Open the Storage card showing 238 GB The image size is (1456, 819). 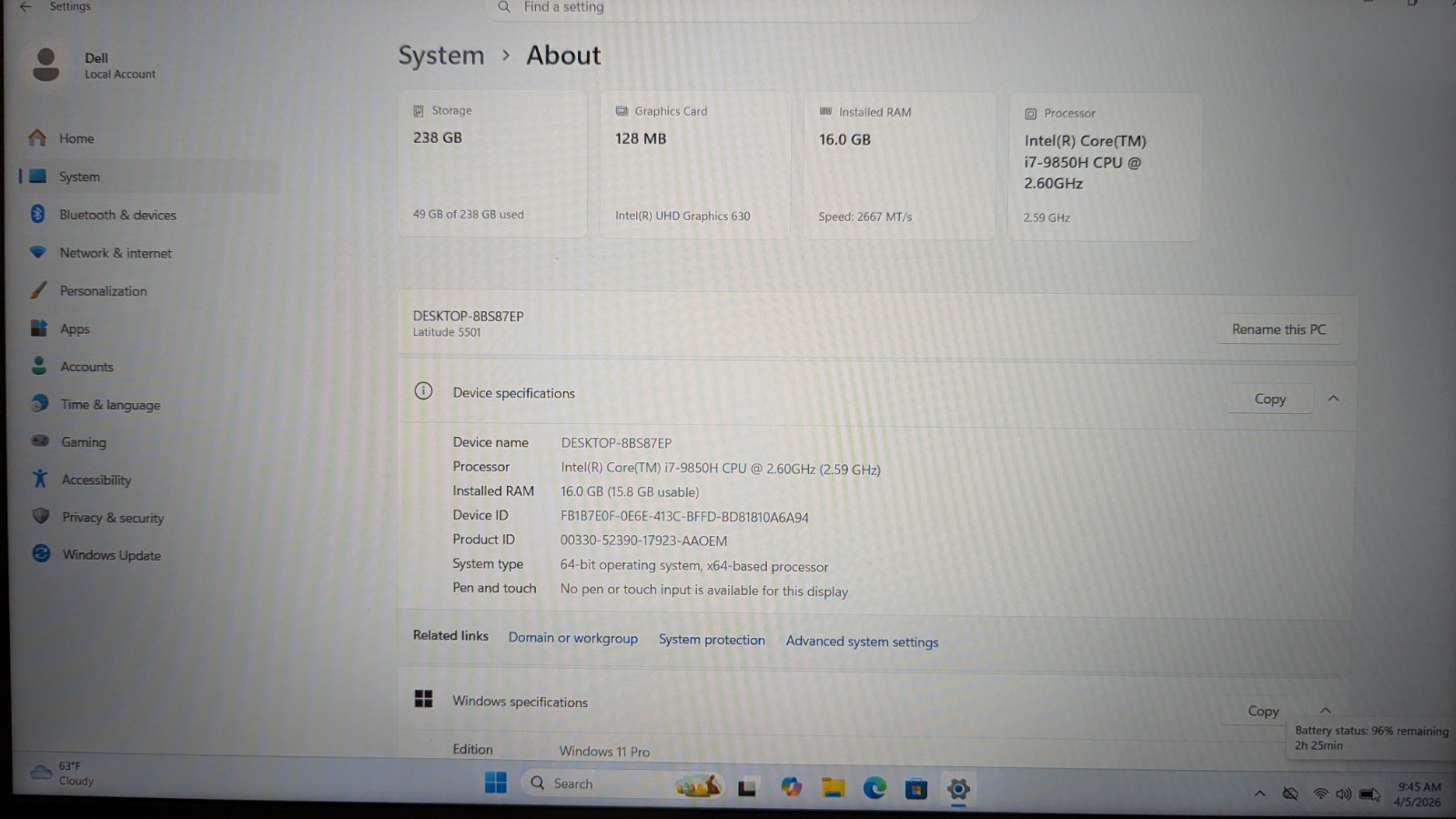coord(492,164)
